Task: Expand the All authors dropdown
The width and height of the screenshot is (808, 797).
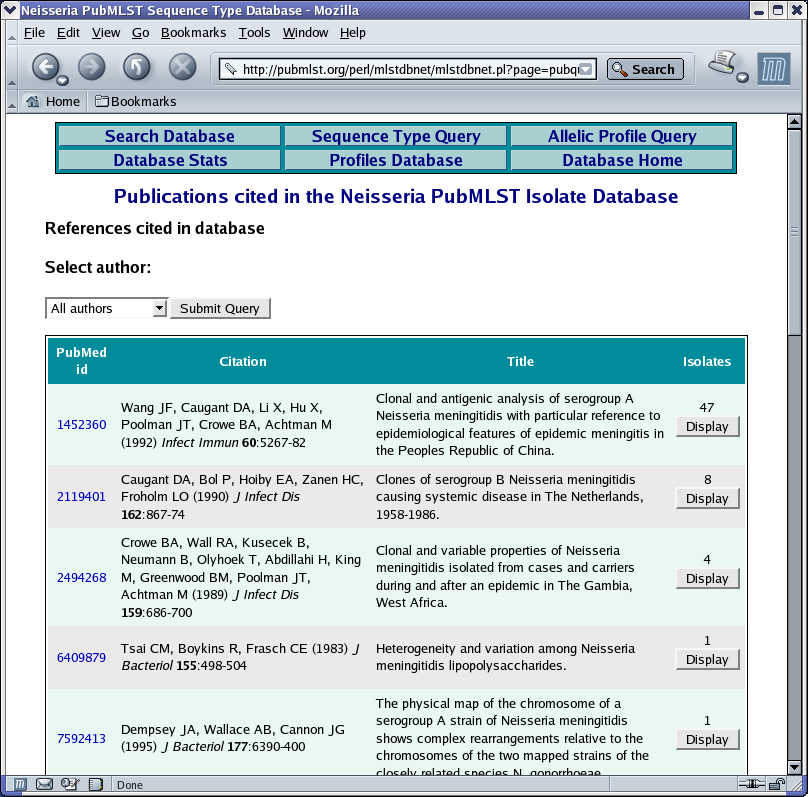Action: pos(106,308)
